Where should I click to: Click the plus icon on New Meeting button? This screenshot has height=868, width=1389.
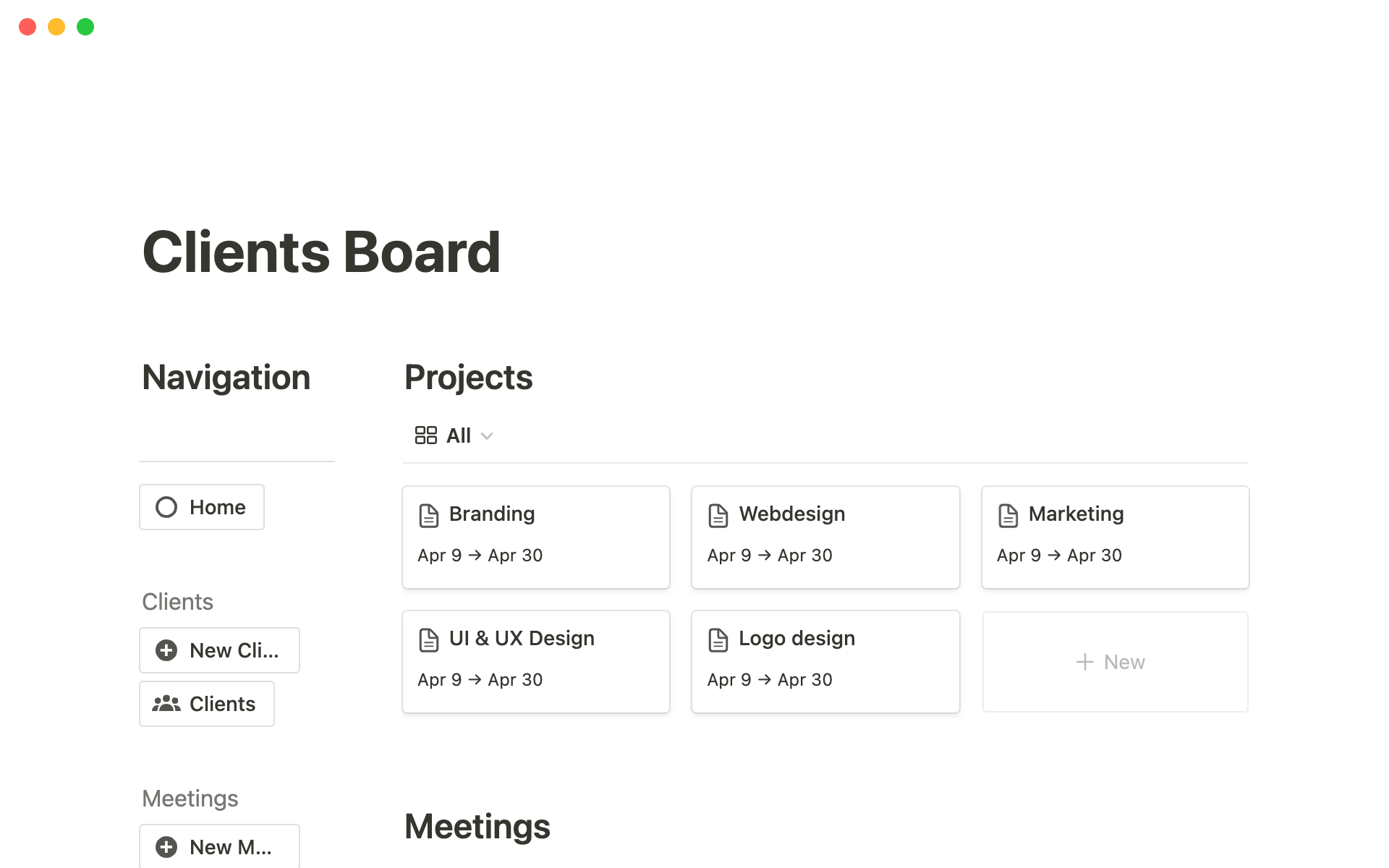[166, 847]
